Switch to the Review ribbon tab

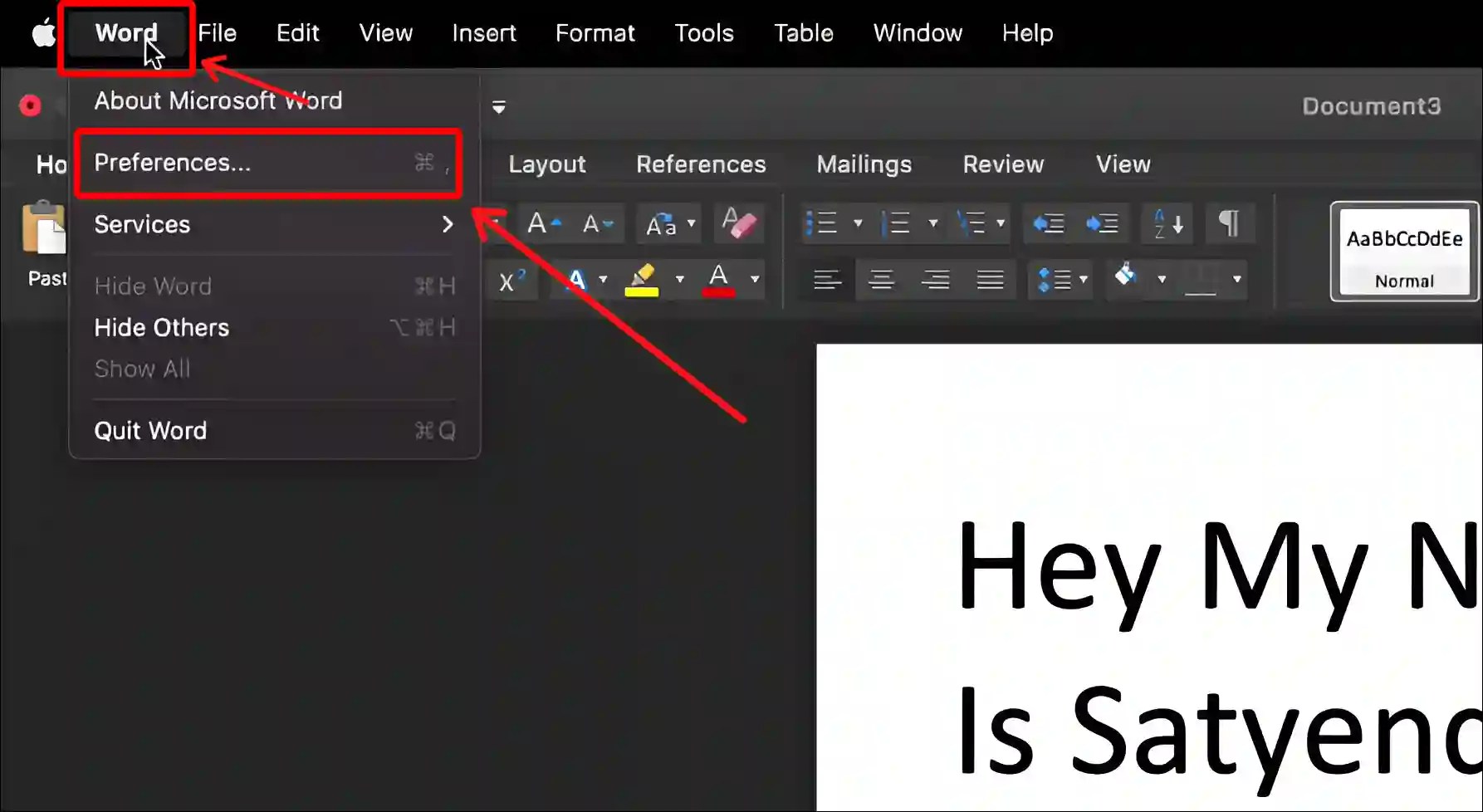click(1003, 164)
